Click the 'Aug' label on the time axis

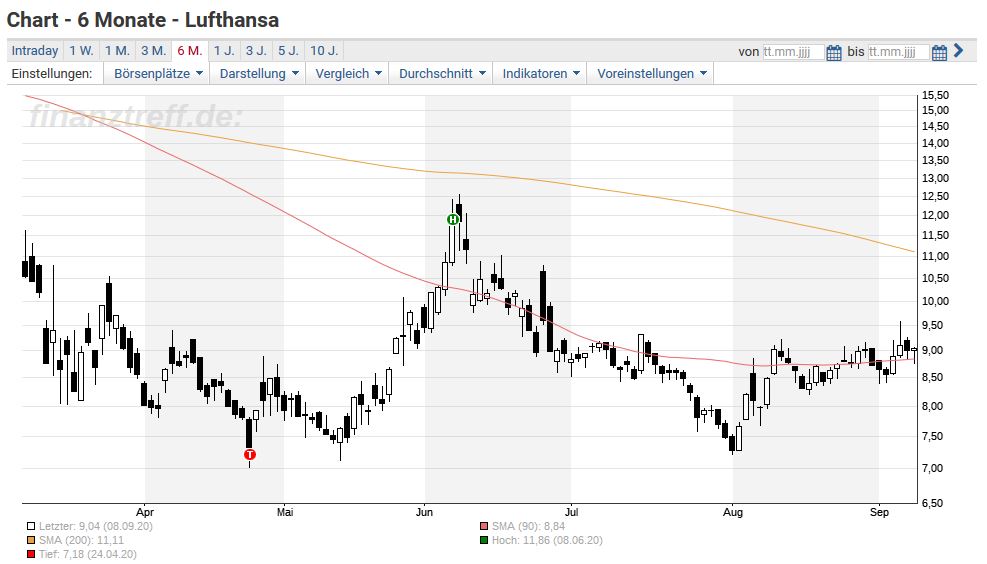(733, 512)
